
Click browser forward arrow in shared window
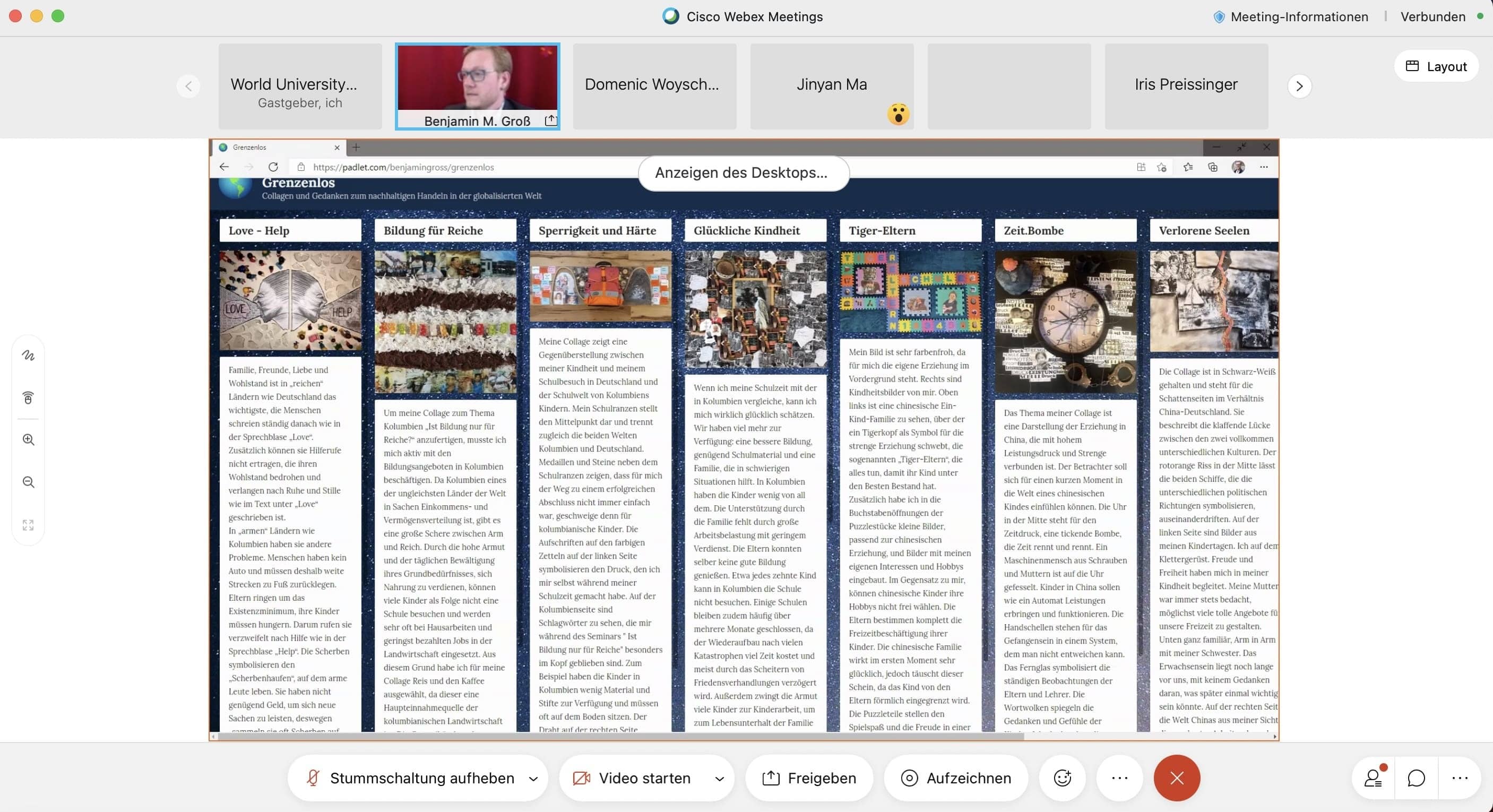pos(248,167)
